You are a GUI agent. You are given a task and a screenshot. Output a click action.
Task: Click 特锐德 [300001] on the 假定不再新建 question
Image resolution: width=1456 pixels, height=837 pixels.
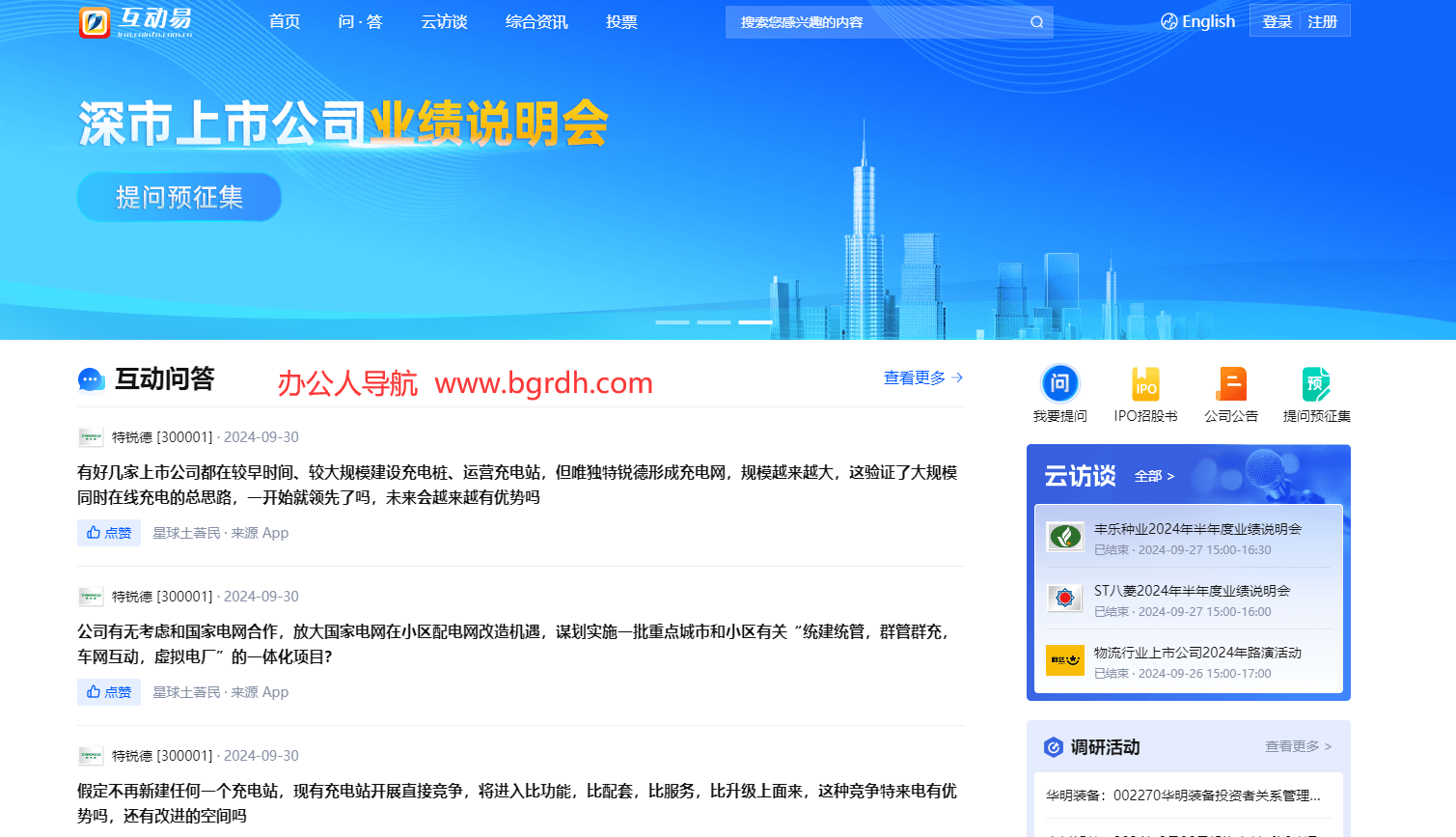tap(162, 756)
